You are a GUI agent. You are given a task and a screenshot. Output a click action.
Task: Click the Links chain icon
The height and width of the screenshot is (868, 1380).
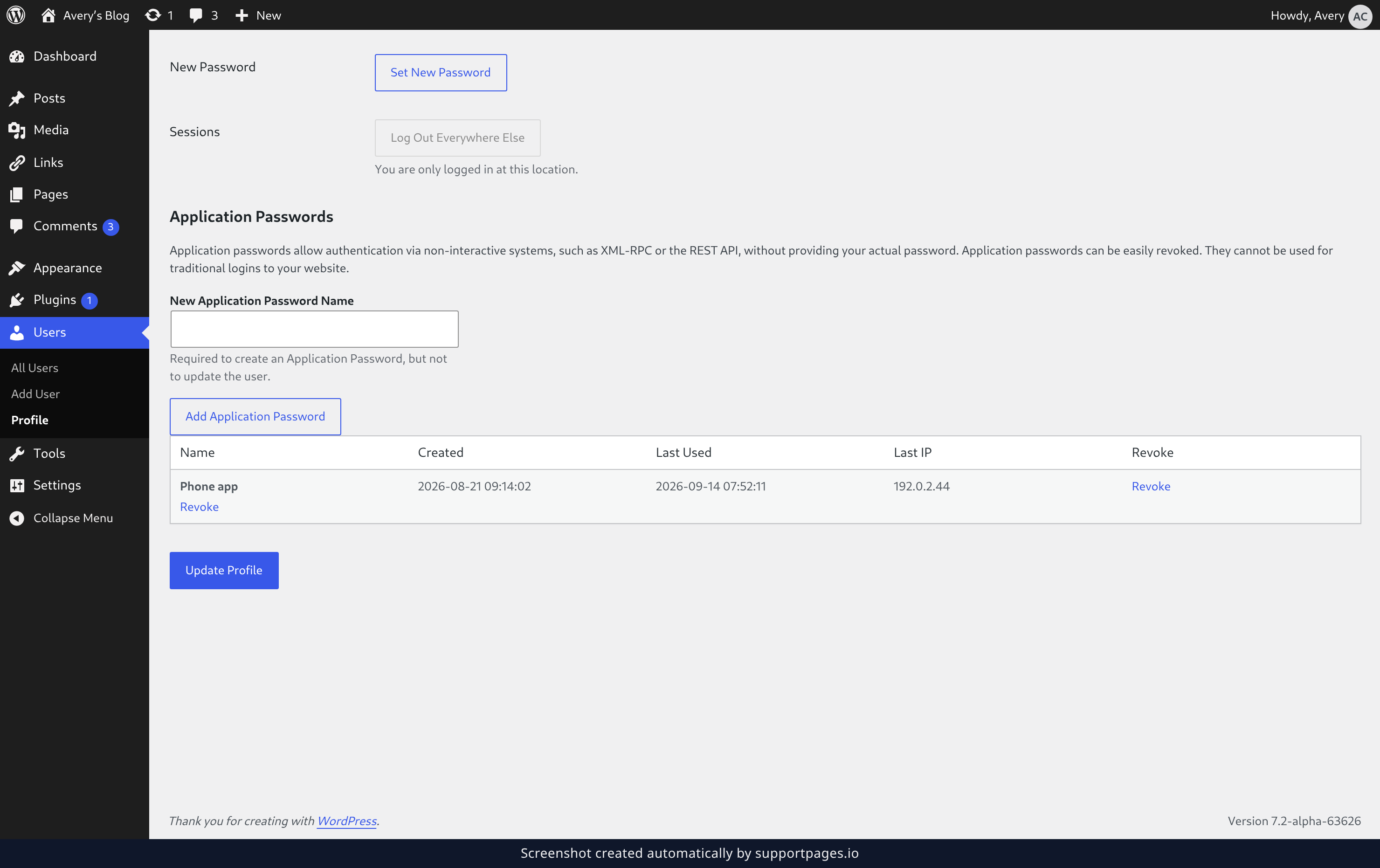17,163
